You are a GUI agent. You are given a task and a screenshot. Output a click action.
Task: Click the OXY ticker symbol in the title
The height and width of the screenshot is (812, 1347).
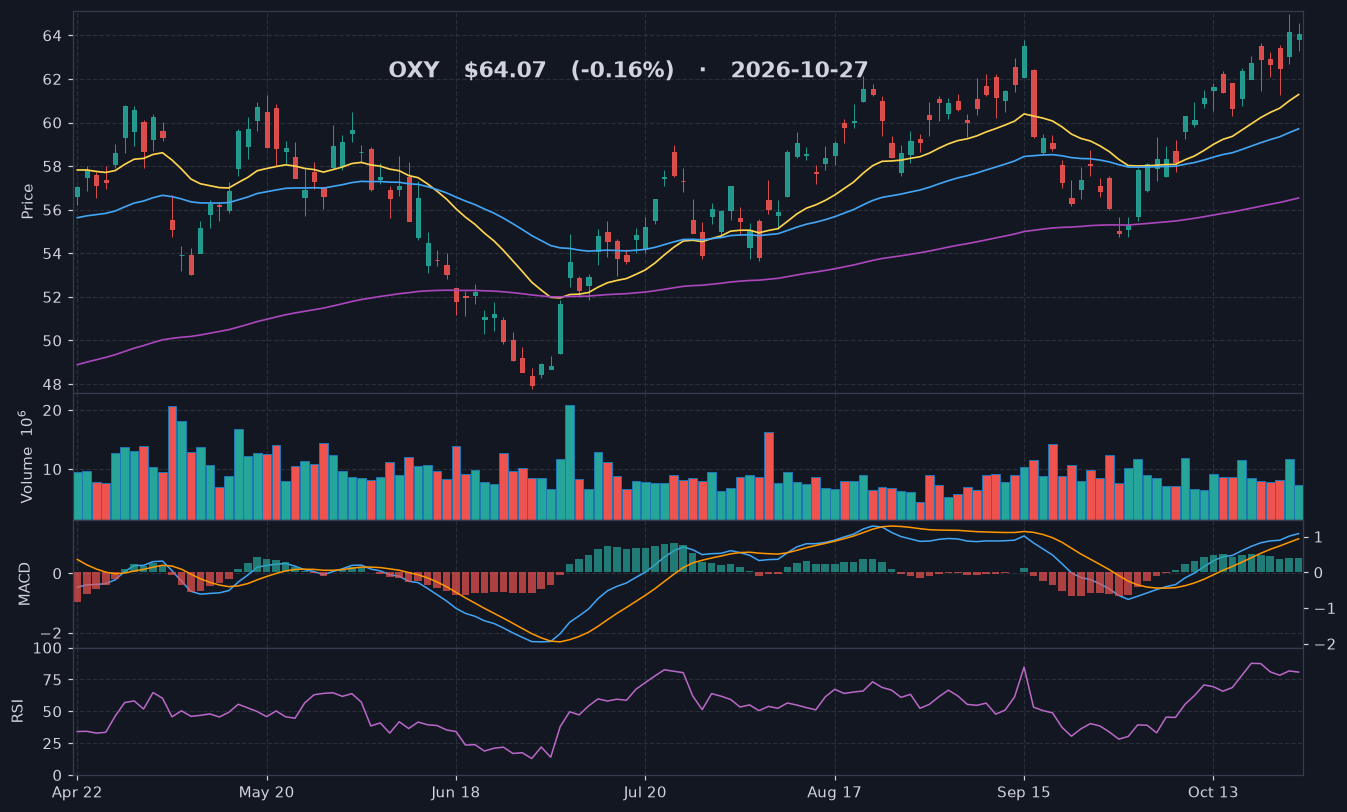tap(413, 70)
